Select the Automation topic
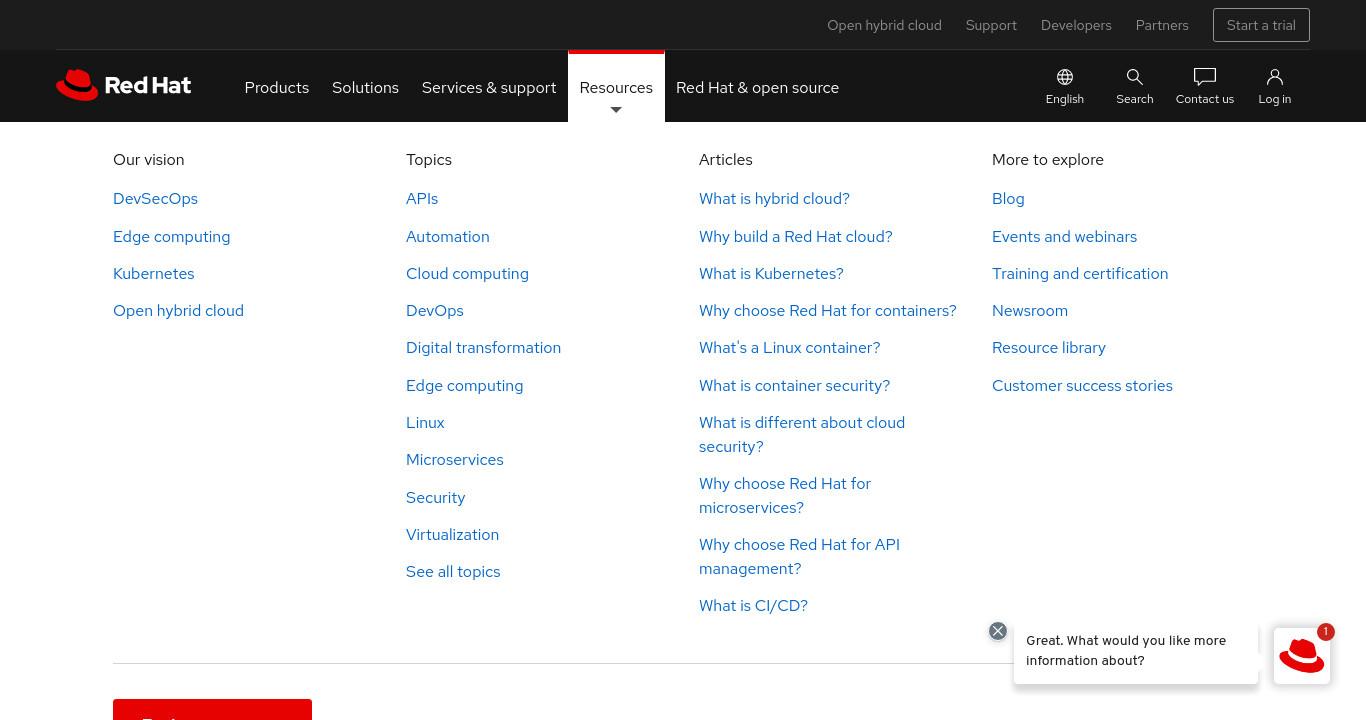 coord(447,236)
